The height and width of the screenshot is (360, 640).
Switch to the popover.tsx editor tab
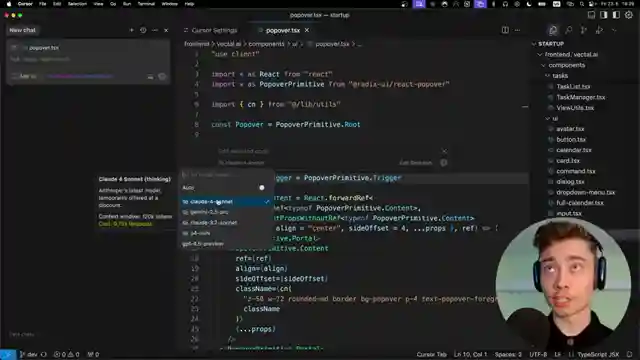tap(282, 30)
